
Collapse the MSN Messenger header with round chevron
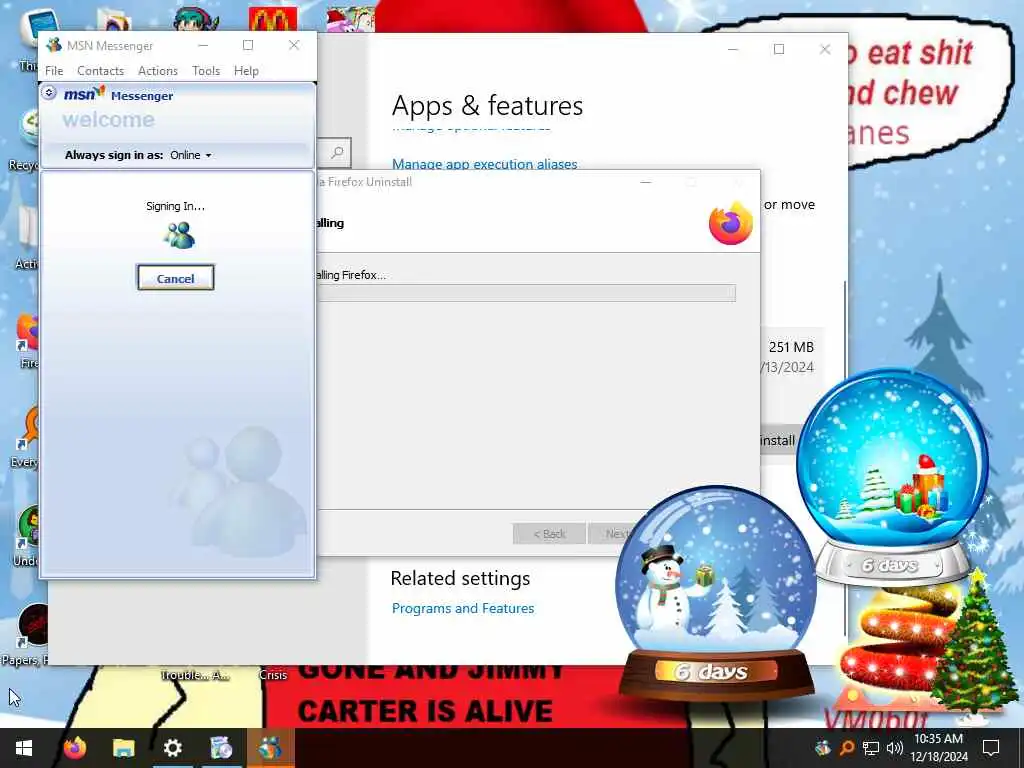49,93
